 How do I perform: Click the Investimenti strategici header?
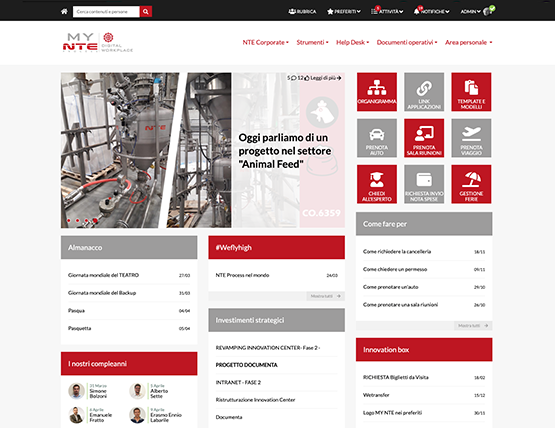pyautogui.click(x=276, y=320)
